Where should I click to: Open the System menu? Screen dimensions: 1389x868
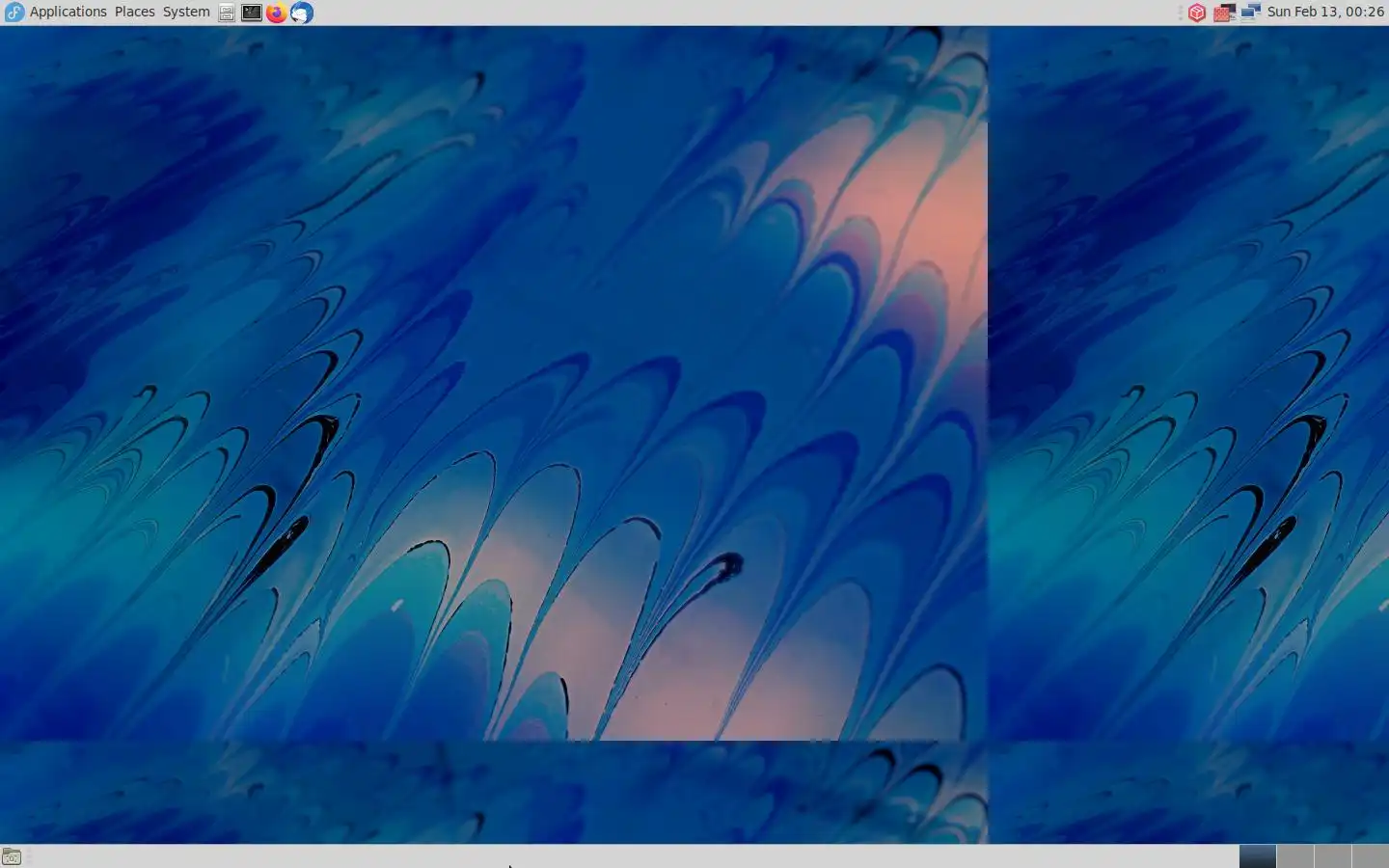tap(186, 13)
